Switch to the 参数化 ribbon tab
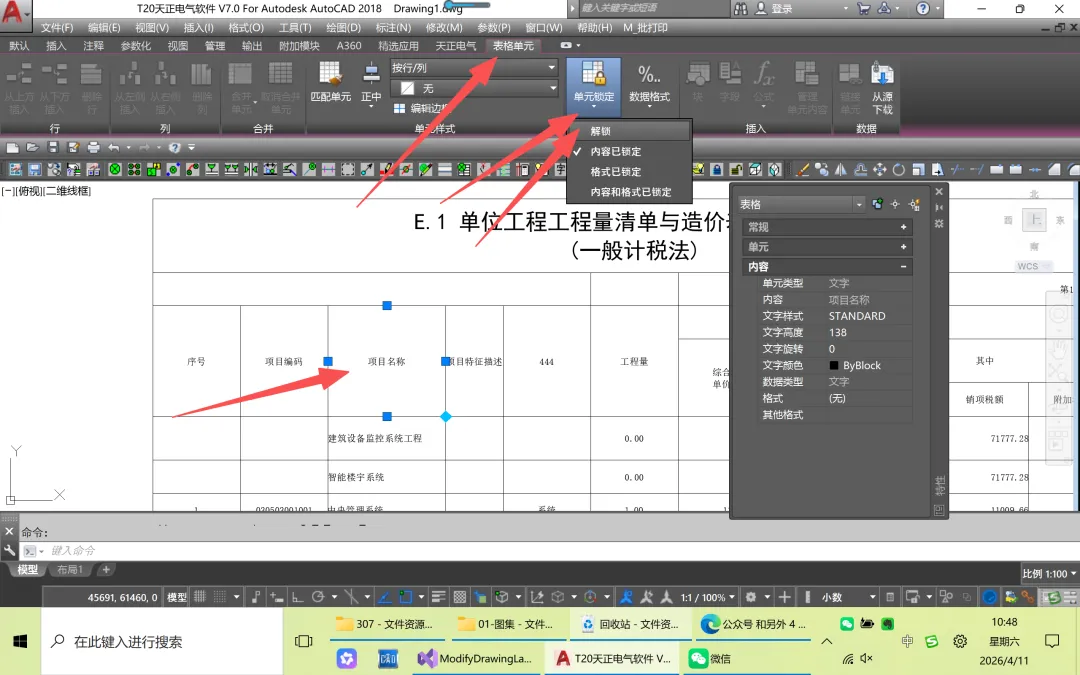Image resolution: width=1080 pixels, height=675 pixels. click(136, 45)
